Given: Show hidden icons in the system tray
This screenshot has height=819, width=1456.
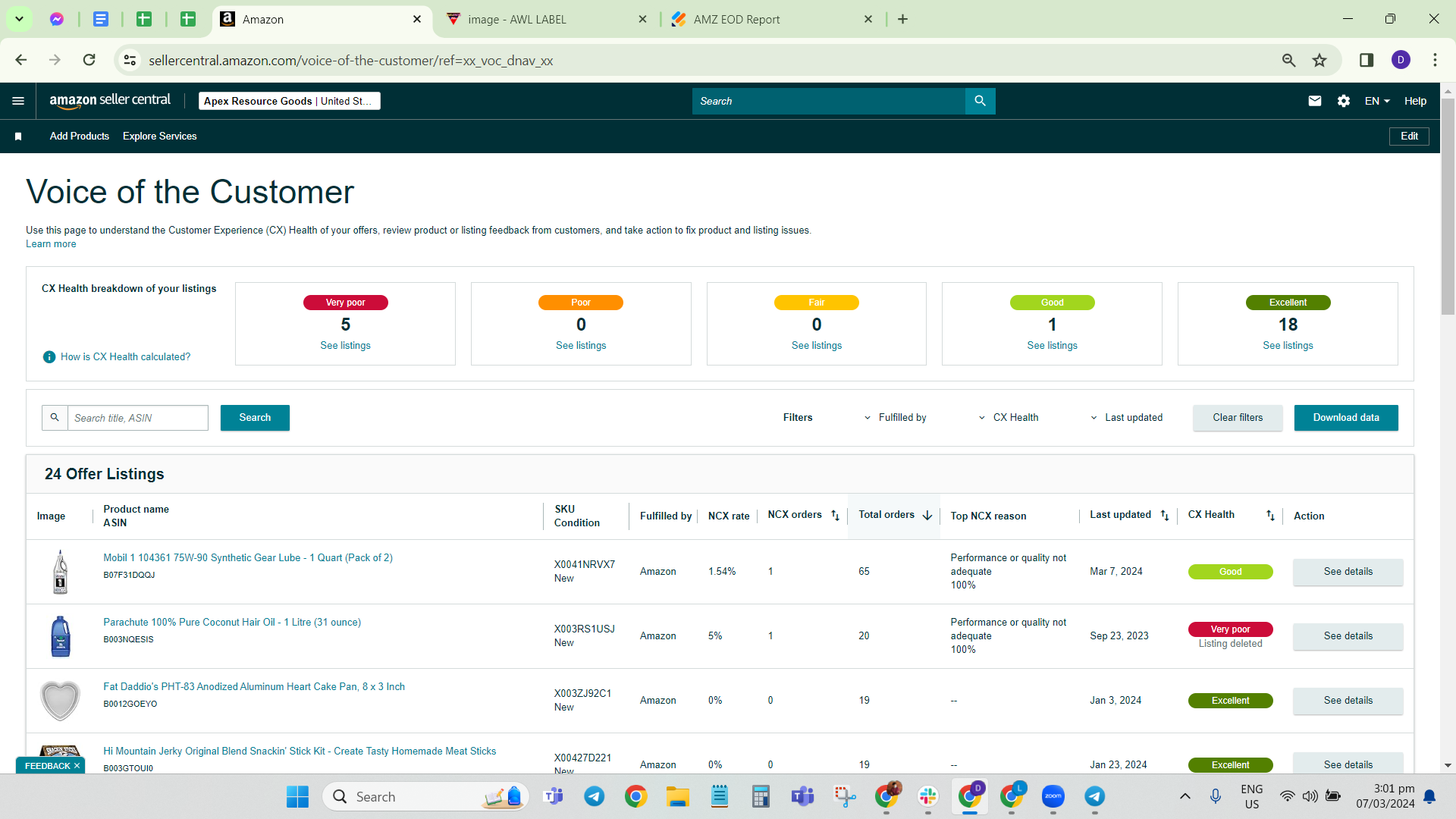Looking at the screenshot, I should [1185, 796].
